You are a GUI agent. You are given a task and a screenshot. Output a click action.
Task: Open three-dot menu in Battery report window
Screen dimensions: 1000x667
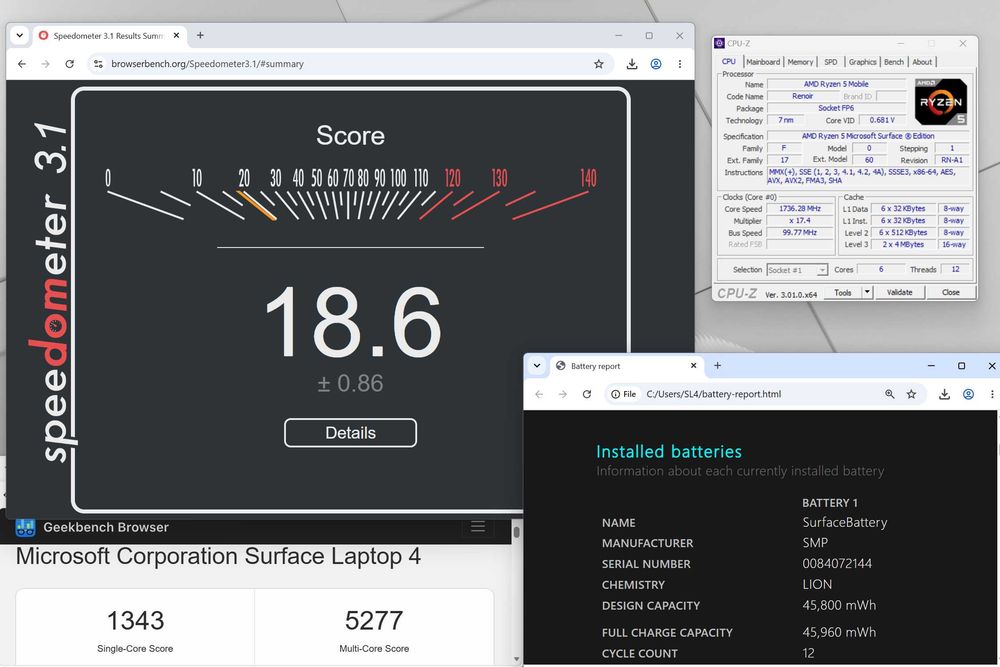992,394
